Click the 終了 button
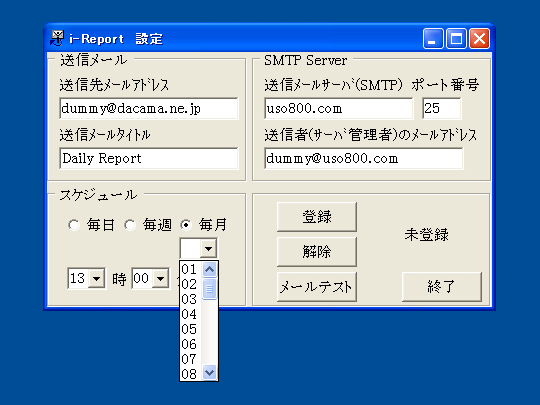 pos(442,287)
